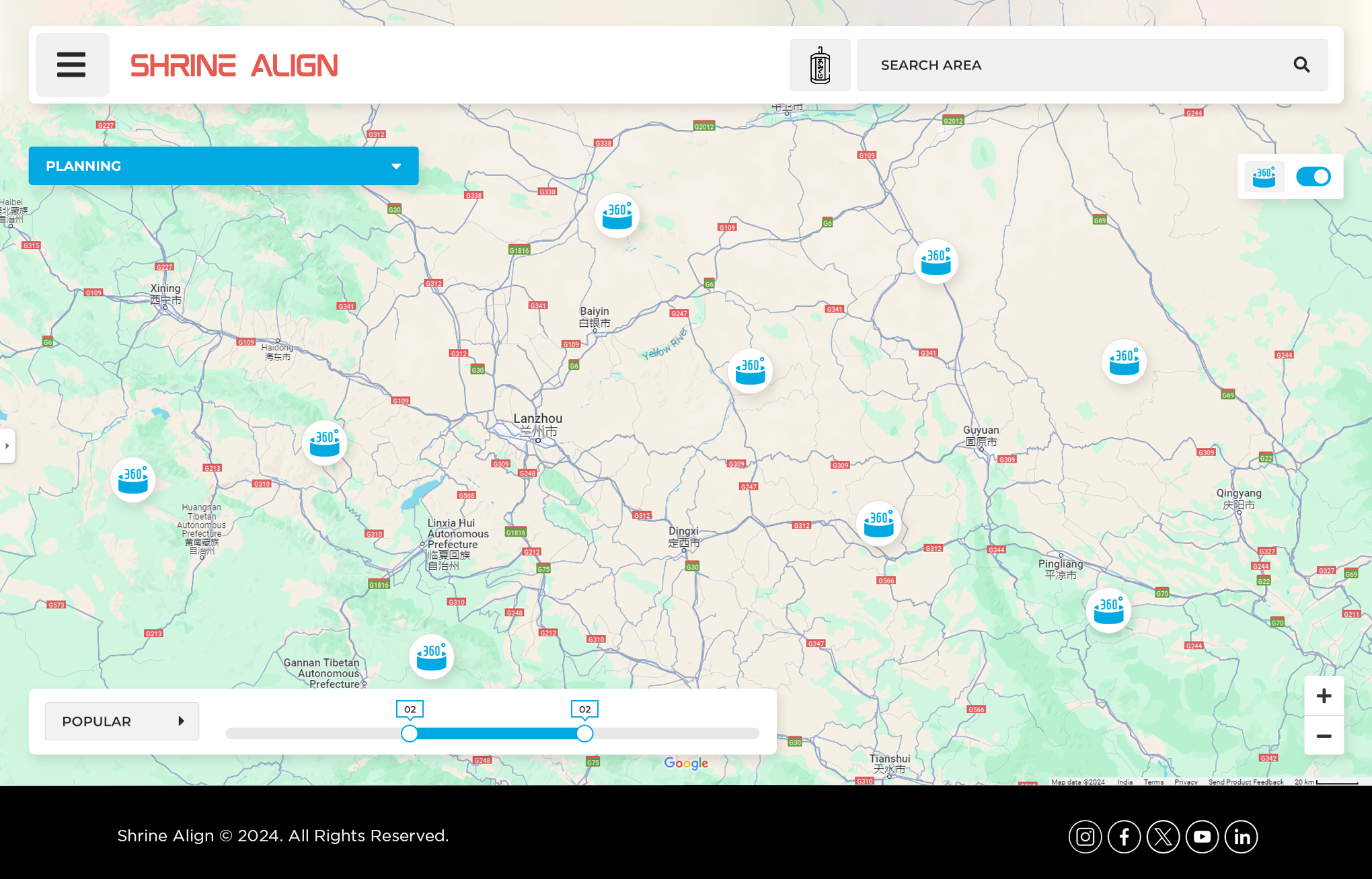The width and height of the screenshot is (1372, 879).
Task: Zoom out the map with minus button
Action: point(1324,736)
